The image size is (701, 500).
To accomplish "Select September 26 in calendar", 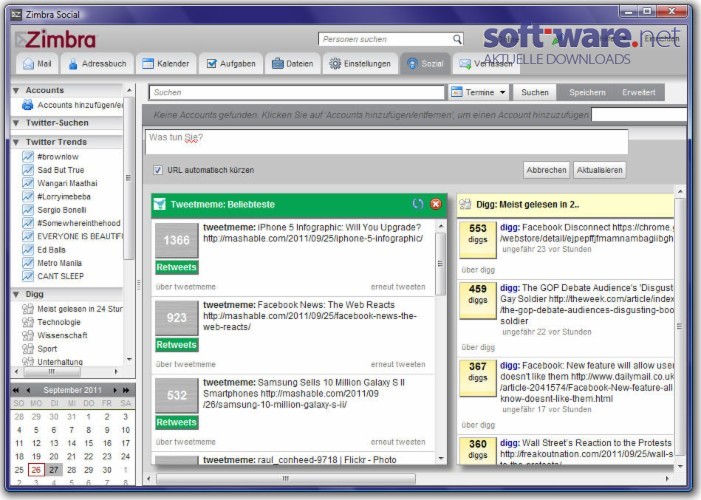I will click(x=36, y=470).
